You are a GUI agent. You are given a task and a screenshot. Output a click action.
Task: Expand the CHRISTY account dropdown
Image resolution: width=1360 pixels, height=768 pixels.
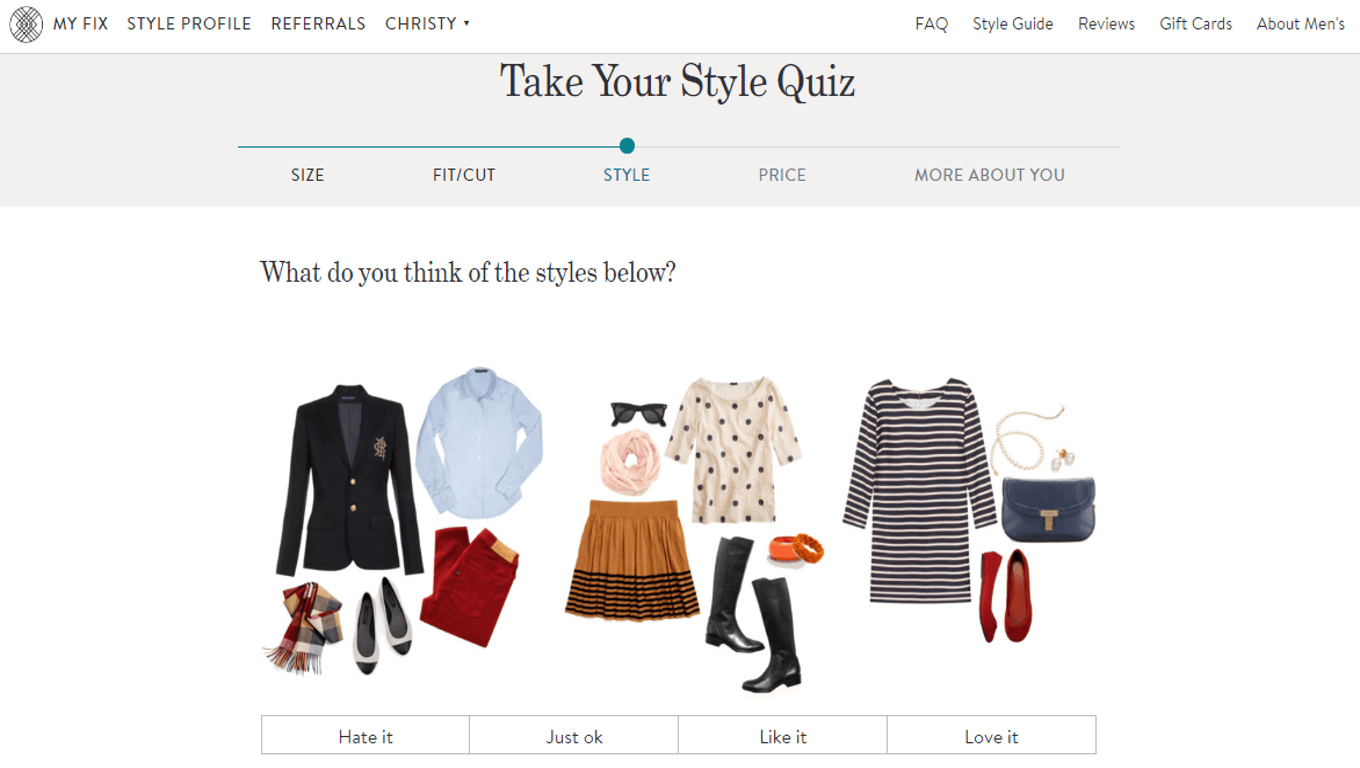coord(427,24)
